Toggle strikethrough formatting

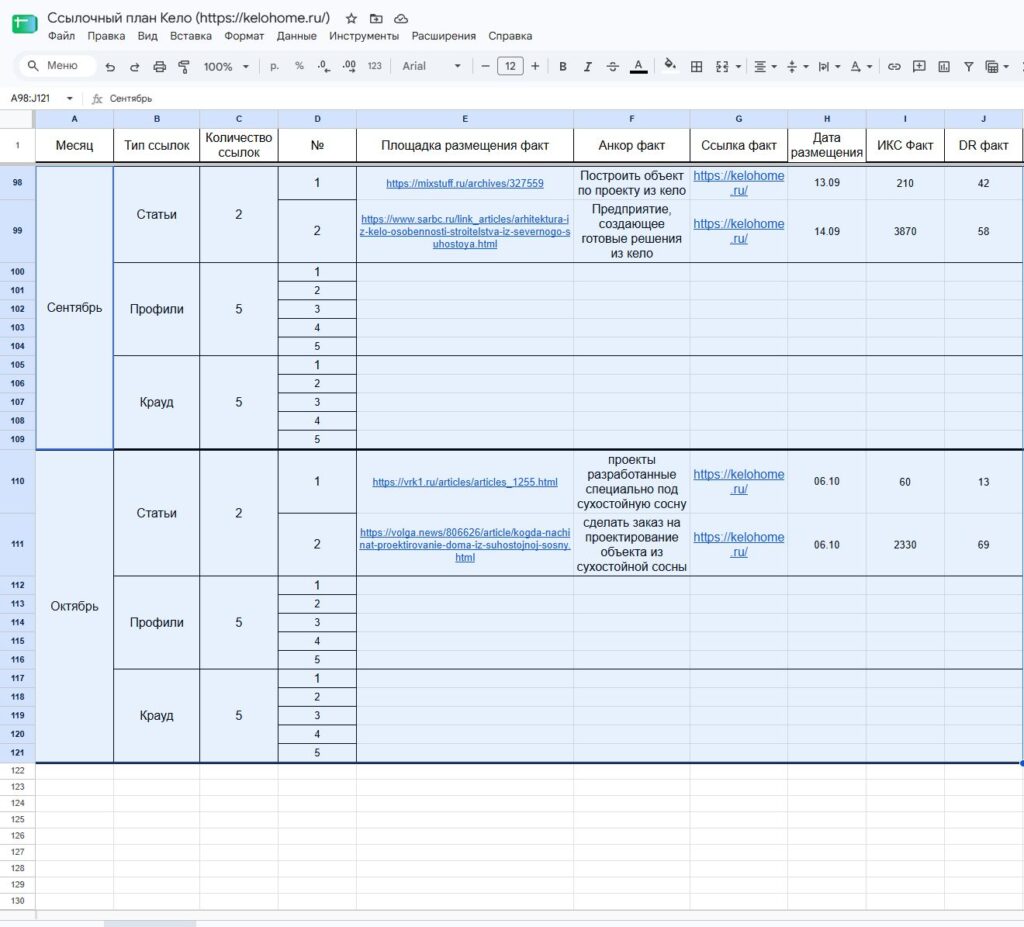pos(612,66)
